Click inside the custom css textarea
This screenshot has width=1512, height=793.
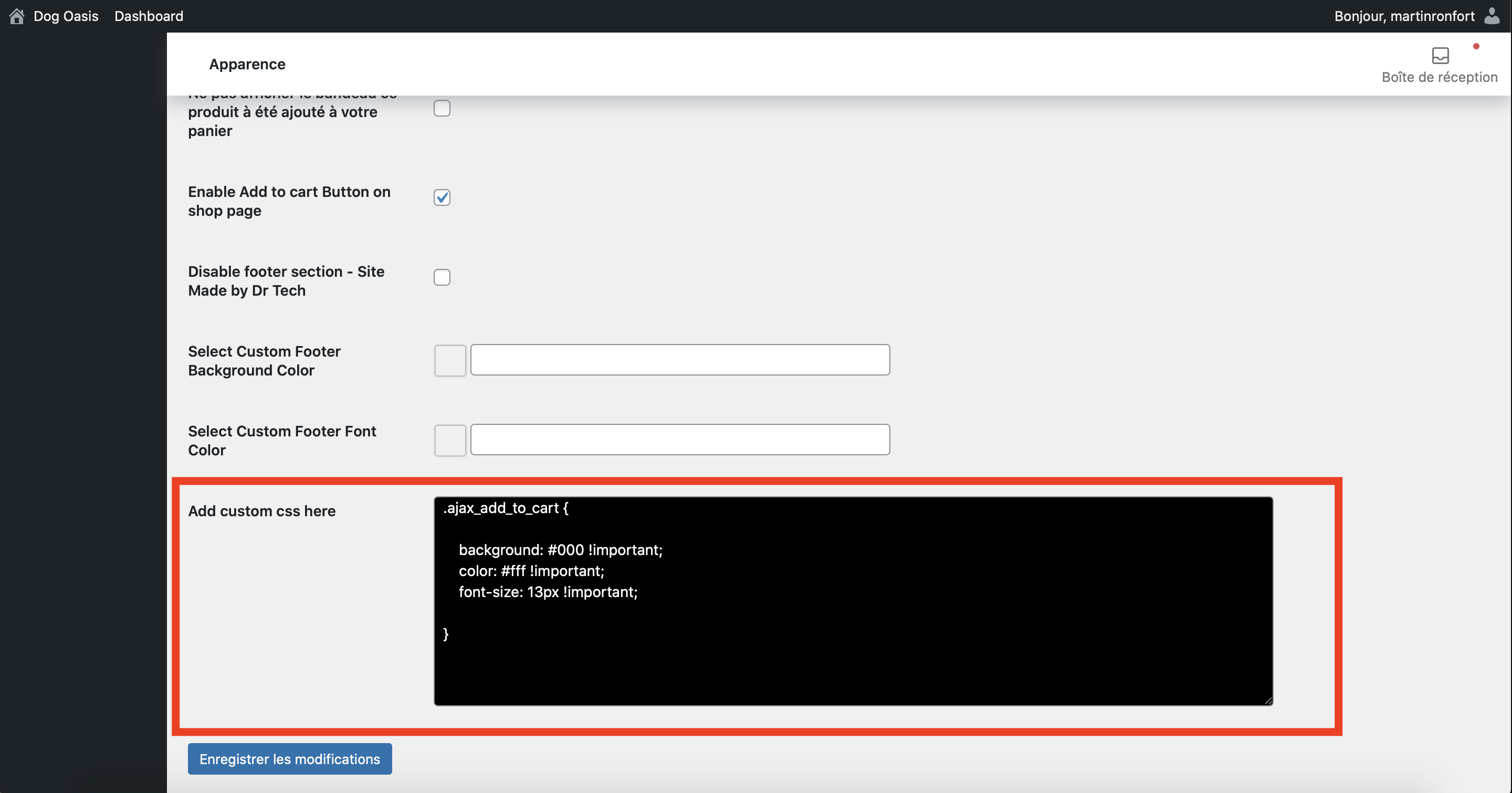[853, 601]
